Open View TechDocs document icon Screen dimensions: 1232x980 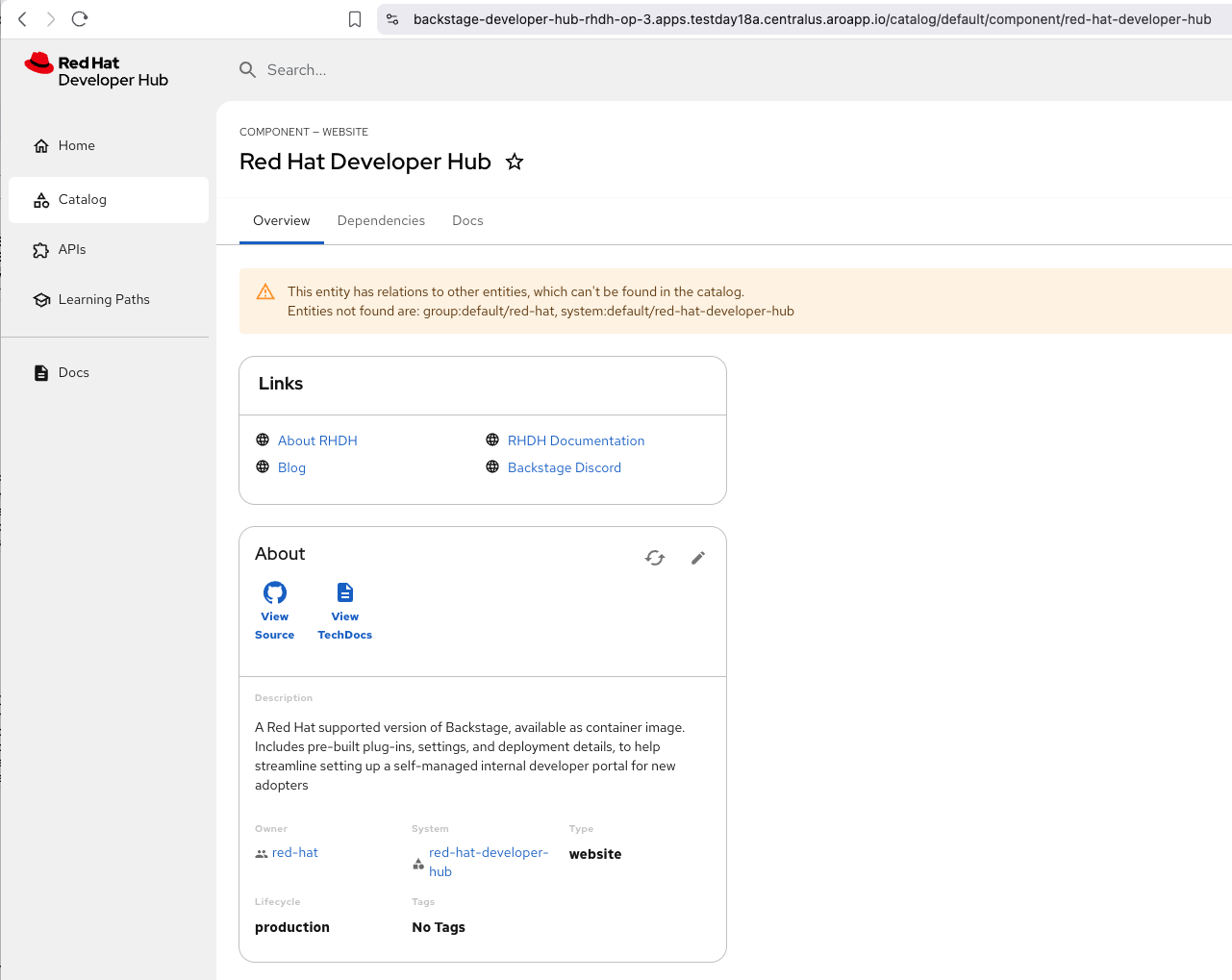pyautogui.click(x=344, y=592)
